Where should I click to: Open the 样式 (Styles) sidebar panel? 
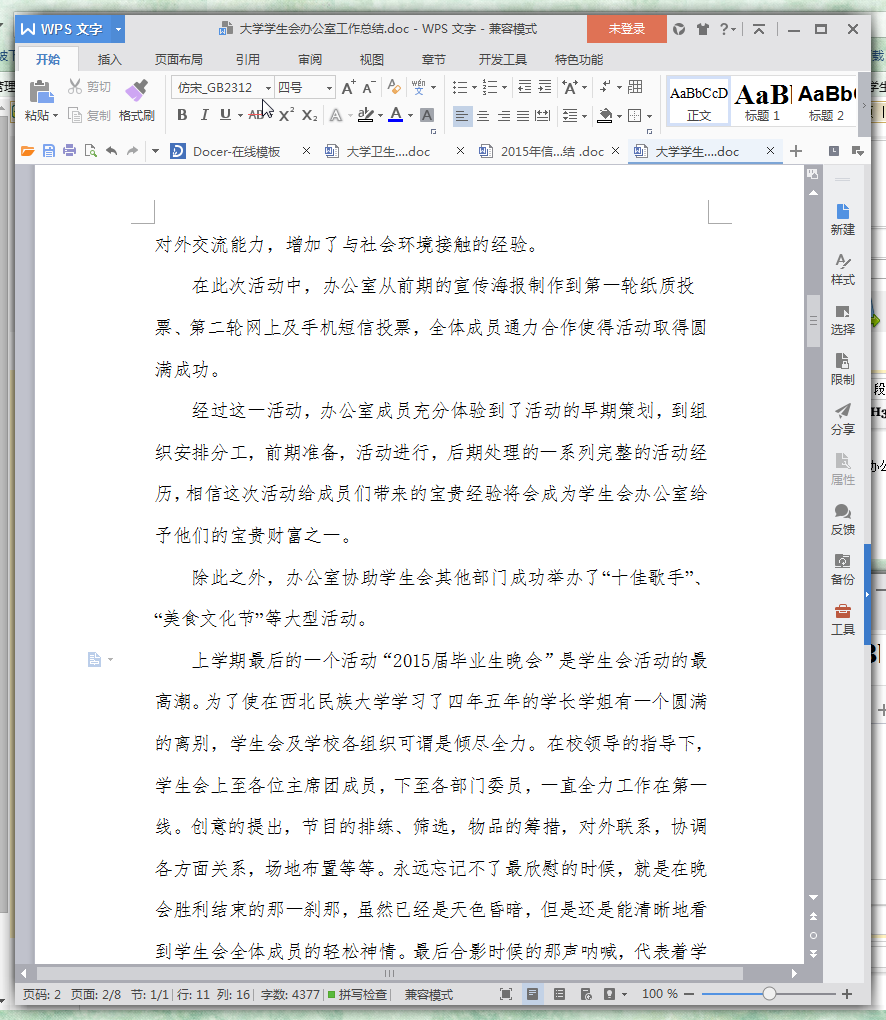pyautogui.click(x=842, y=269)
